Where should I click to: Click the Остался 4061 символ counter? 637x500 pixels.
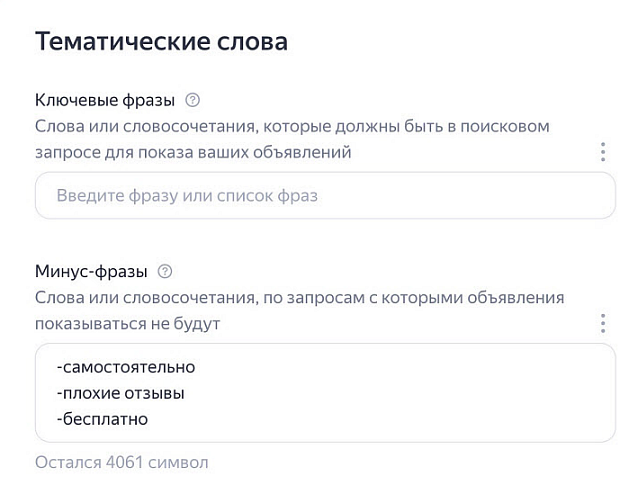(122, 463)
